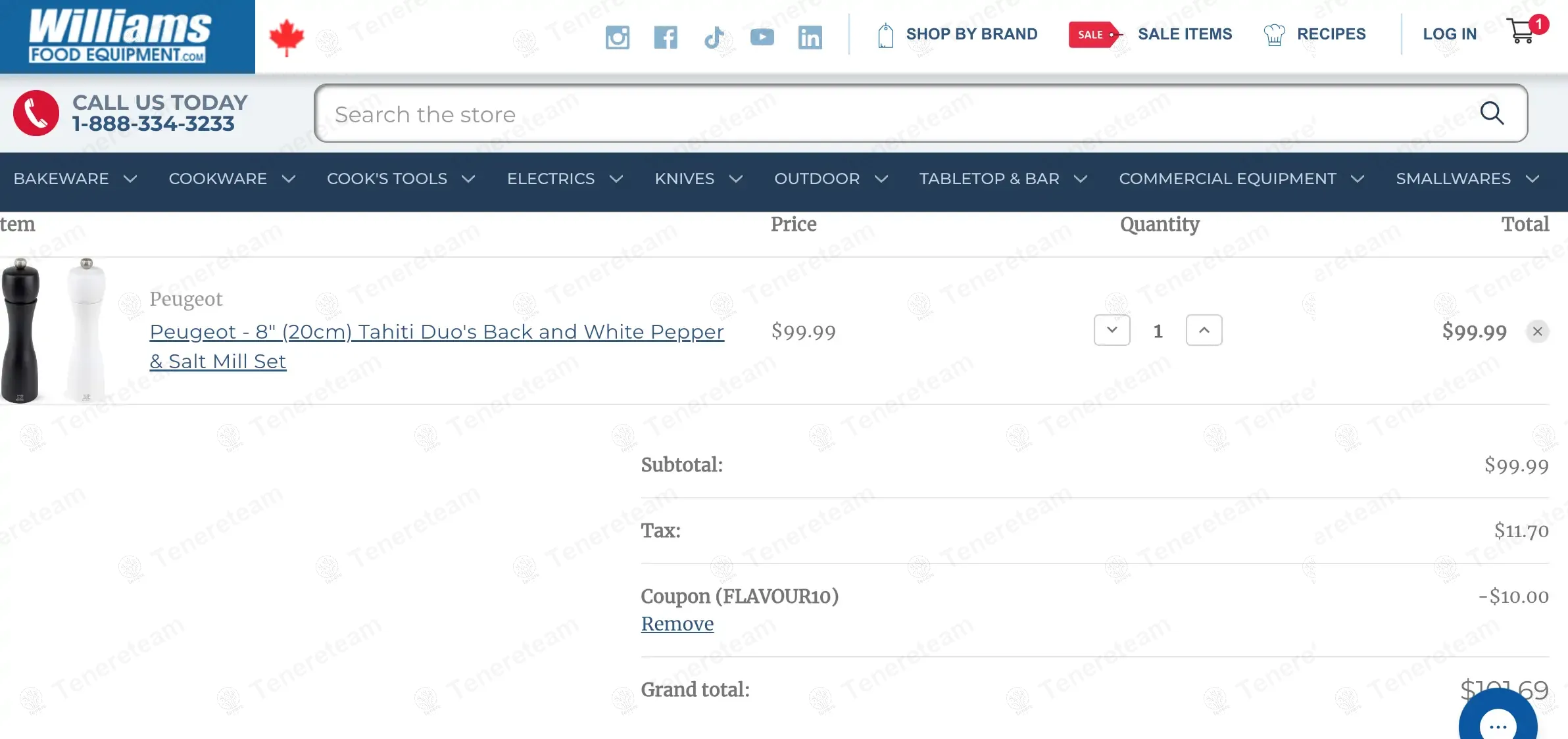1568x739 pixels.
Task: Open the COOKWARE menu item
Action: [x=218, y=179]
